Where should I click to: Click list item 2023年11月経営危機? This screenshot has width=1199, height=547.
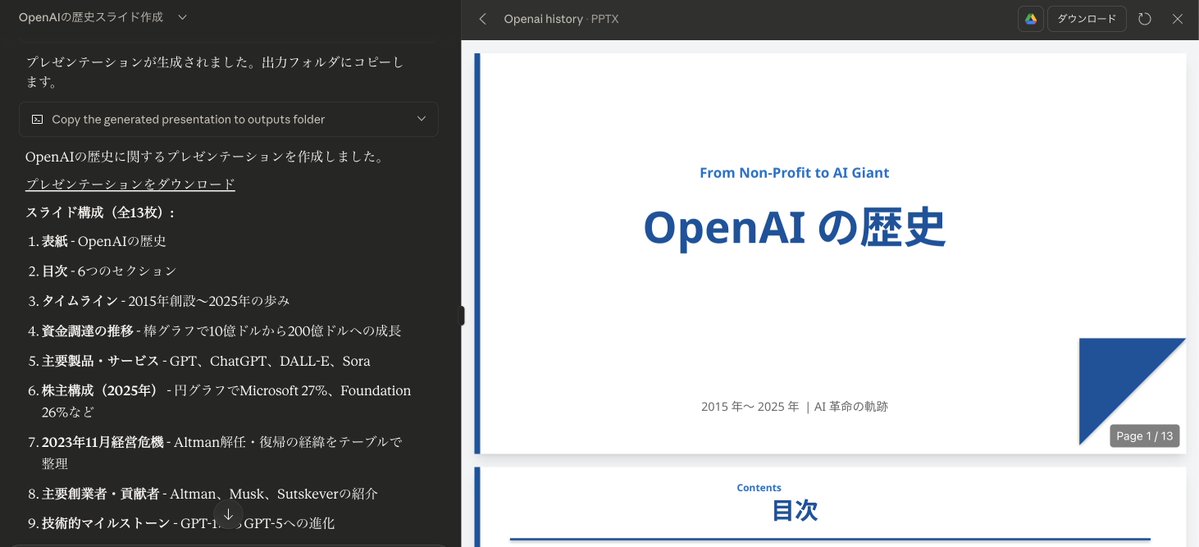(222, 452)
